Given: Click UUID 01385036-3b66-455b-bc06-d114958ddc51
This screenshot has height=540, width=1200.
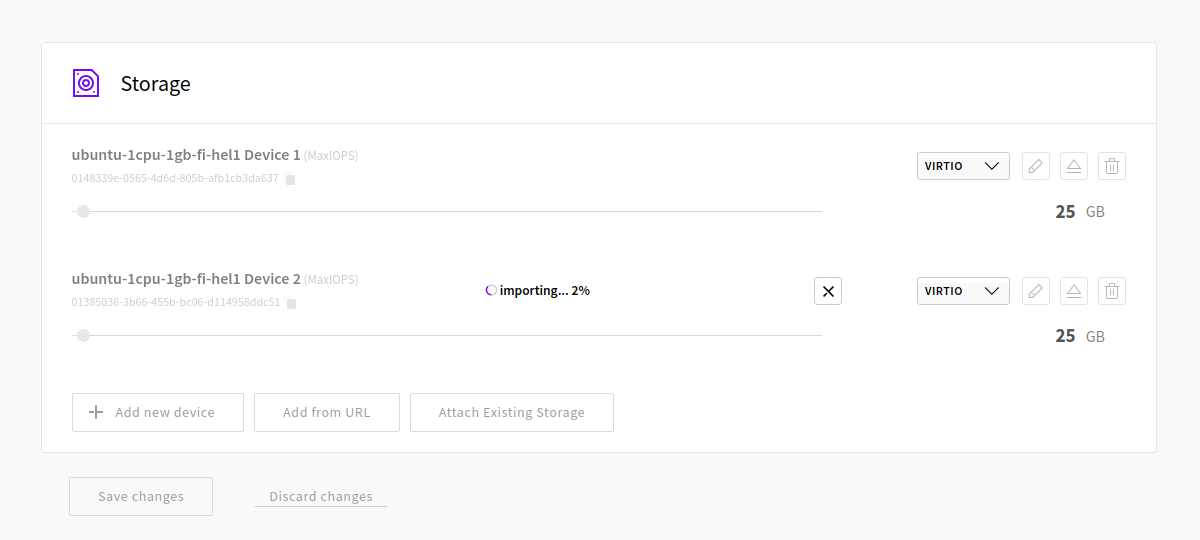Looking at the screenshot, I should [x=176, y=303].
